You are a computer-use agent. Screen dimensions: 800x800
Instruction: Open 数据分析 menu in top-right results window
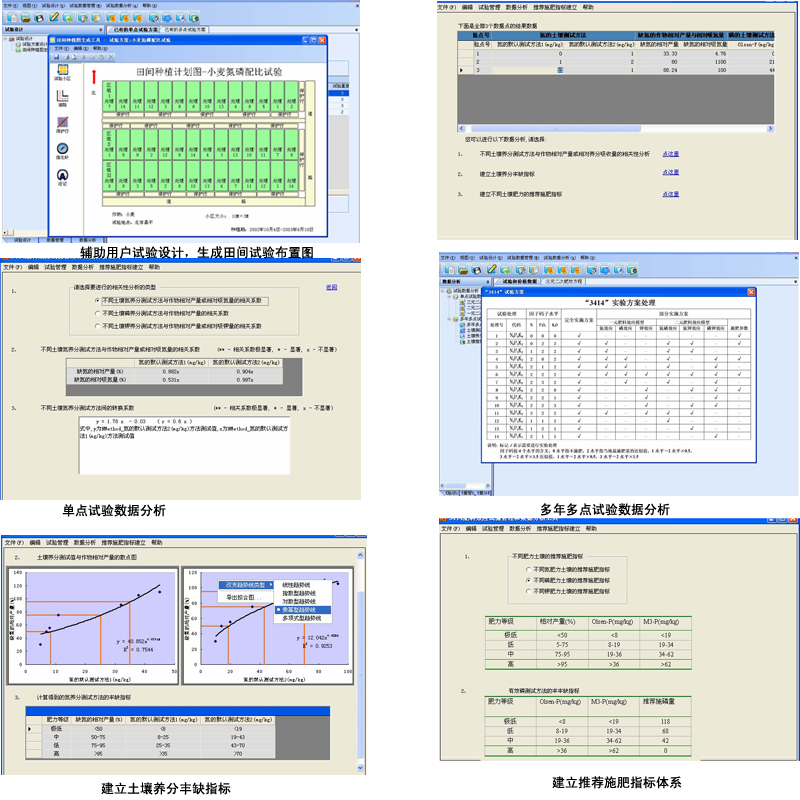tap(516, 8)
